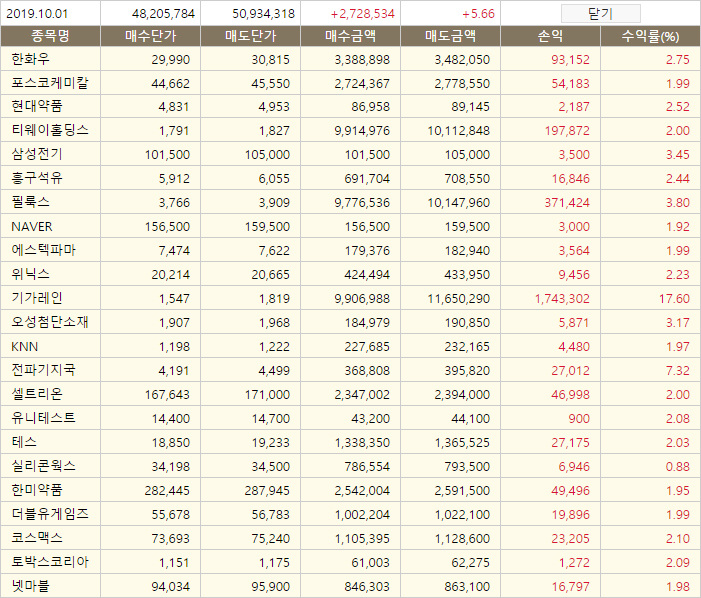This screenshot has width=701, height=598.
Task: Click 더블유게임즈 sell amount 1,022,100
Action: pos(463,514)
